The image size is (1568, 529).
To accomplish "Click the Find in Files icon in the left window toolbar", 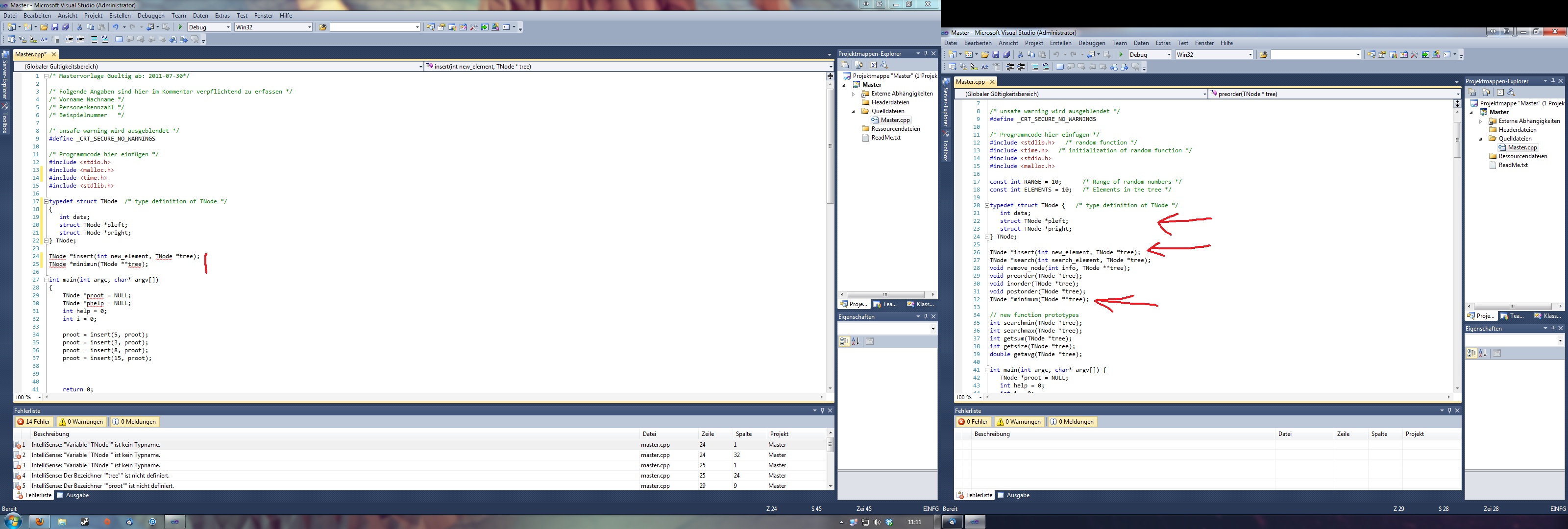I will point(322,27).
